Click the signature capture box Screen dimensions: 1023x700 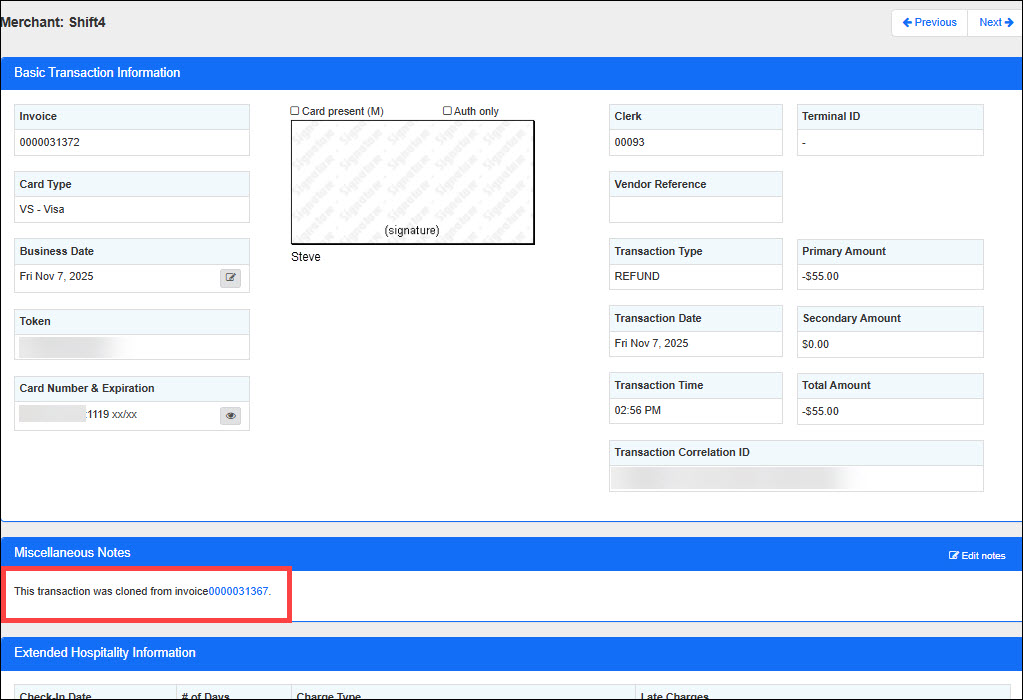[412, 182]
